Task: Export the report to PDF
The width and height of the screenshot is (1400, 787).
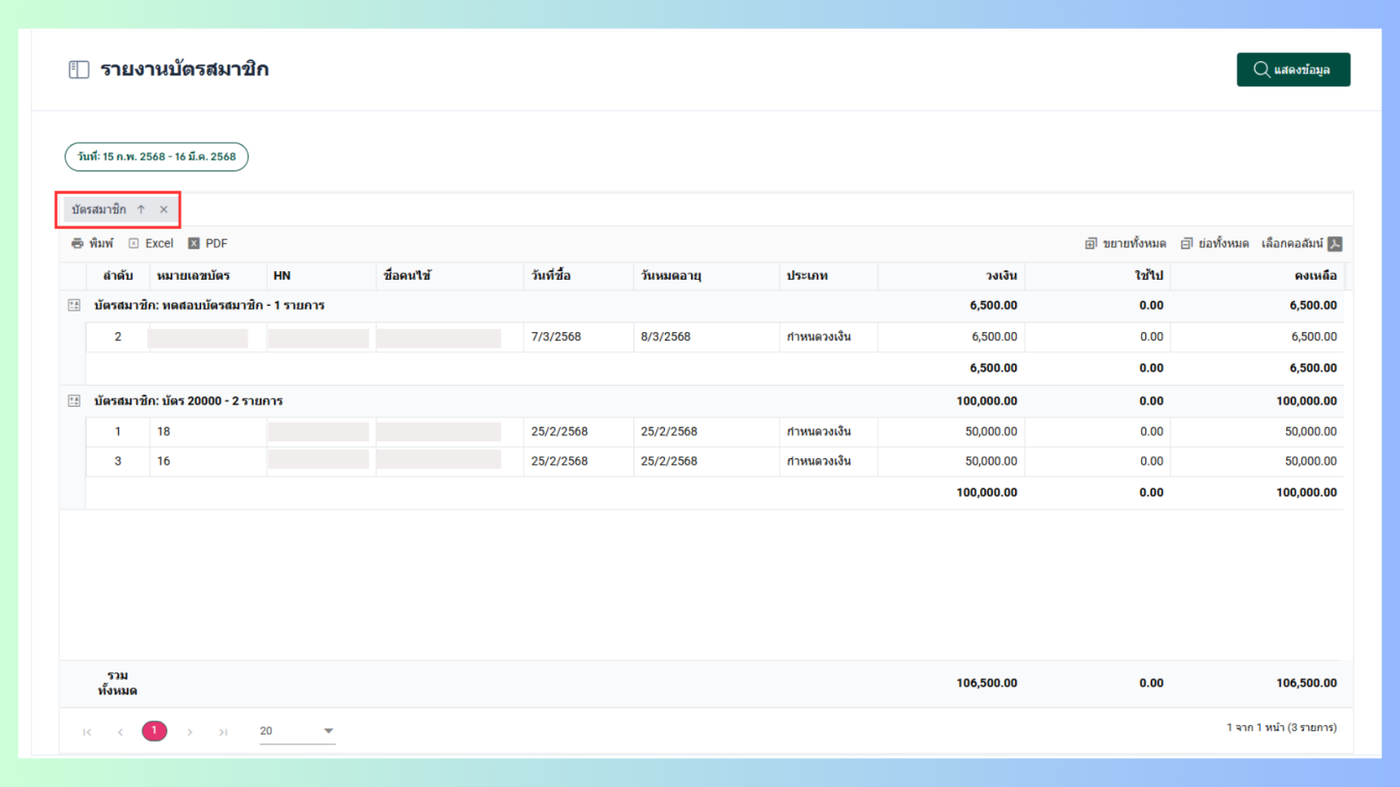Action: point(208,244)
